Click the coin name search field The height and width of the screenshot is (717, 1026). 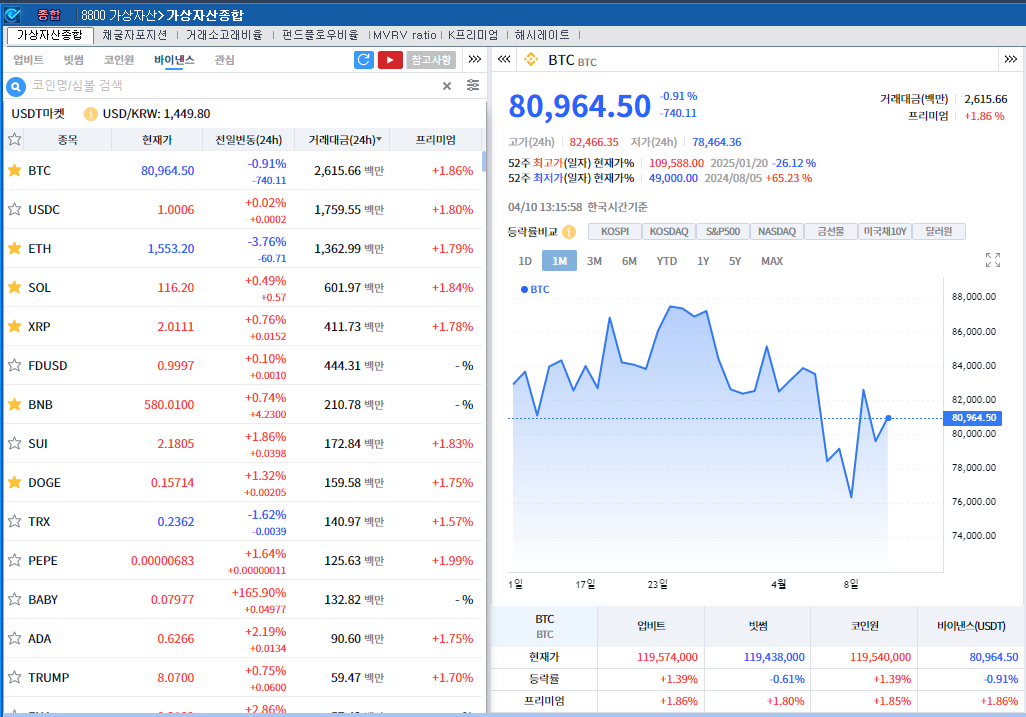click(x=230, y=86)
